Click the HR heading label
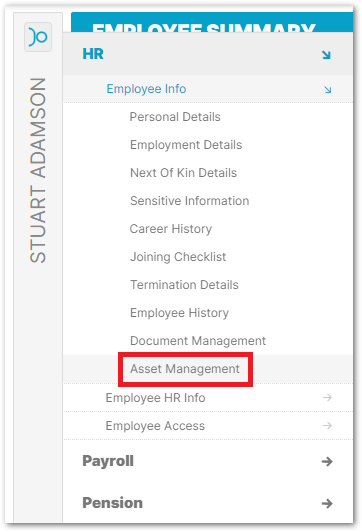362x532 pixels. 93,54
